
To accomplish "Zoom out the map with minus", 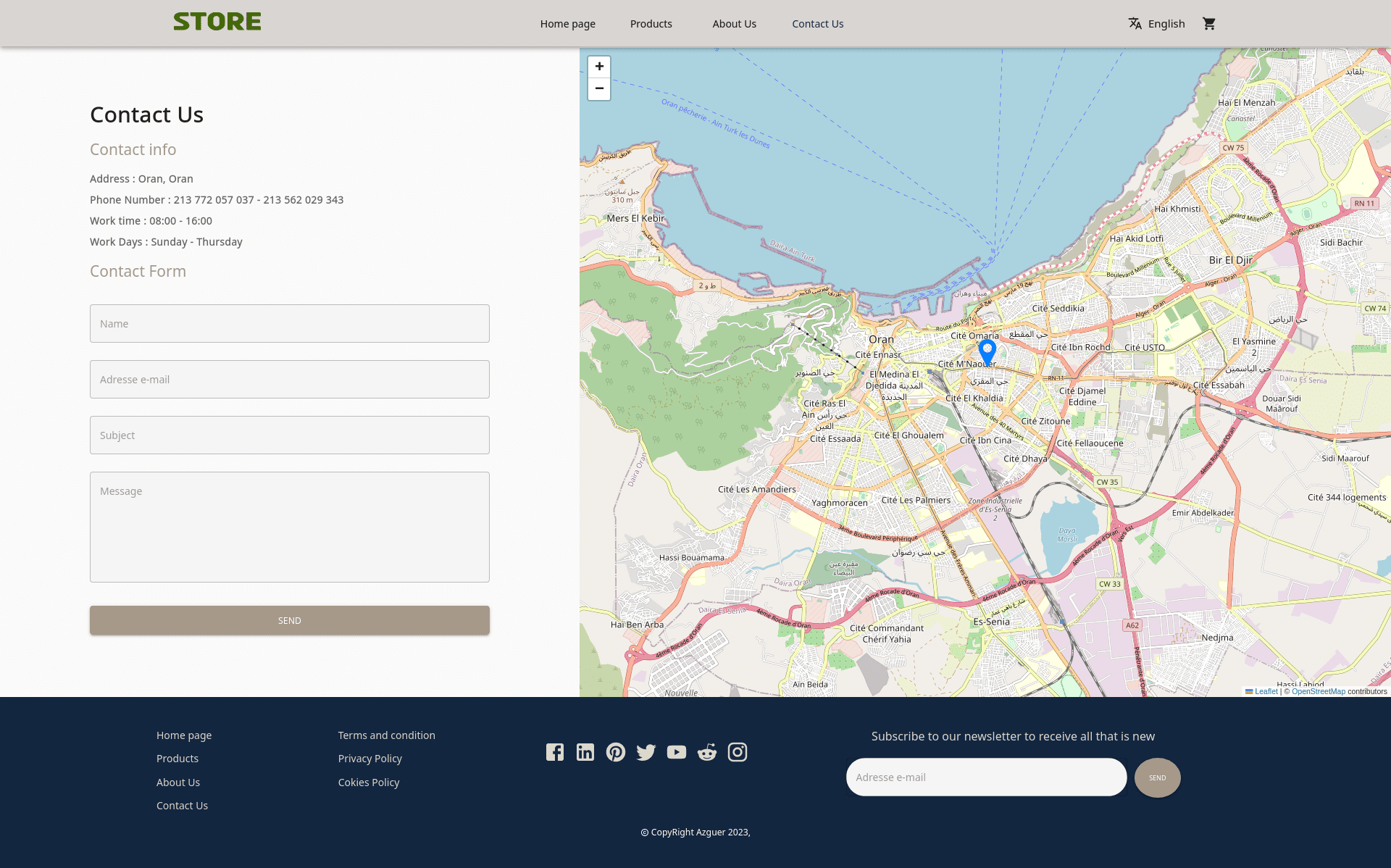I will click(599, 88).
